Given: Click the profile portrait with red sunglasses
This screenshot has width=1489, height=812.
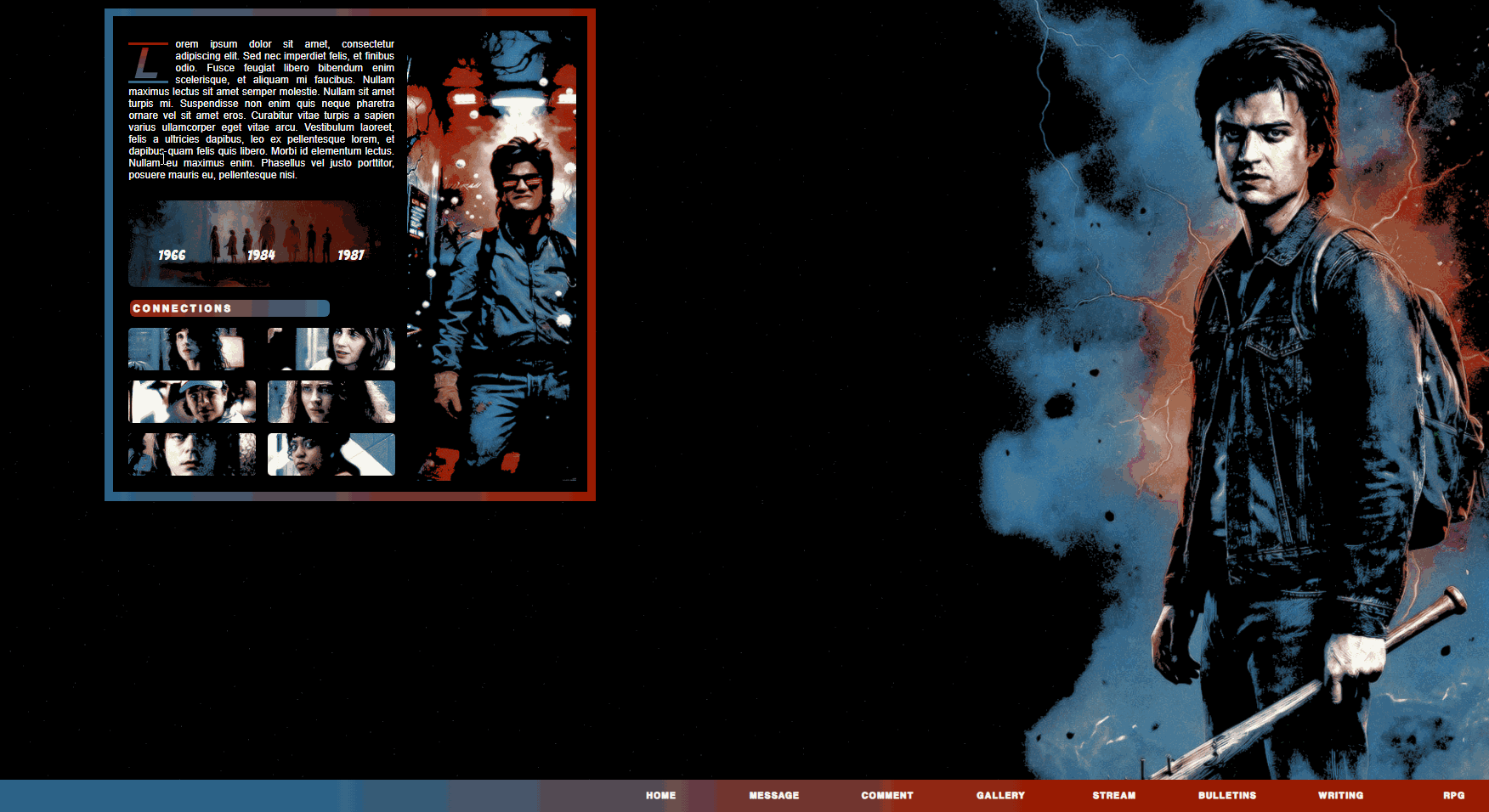Looking at the screenshot, I should click(x=492, y=255).
